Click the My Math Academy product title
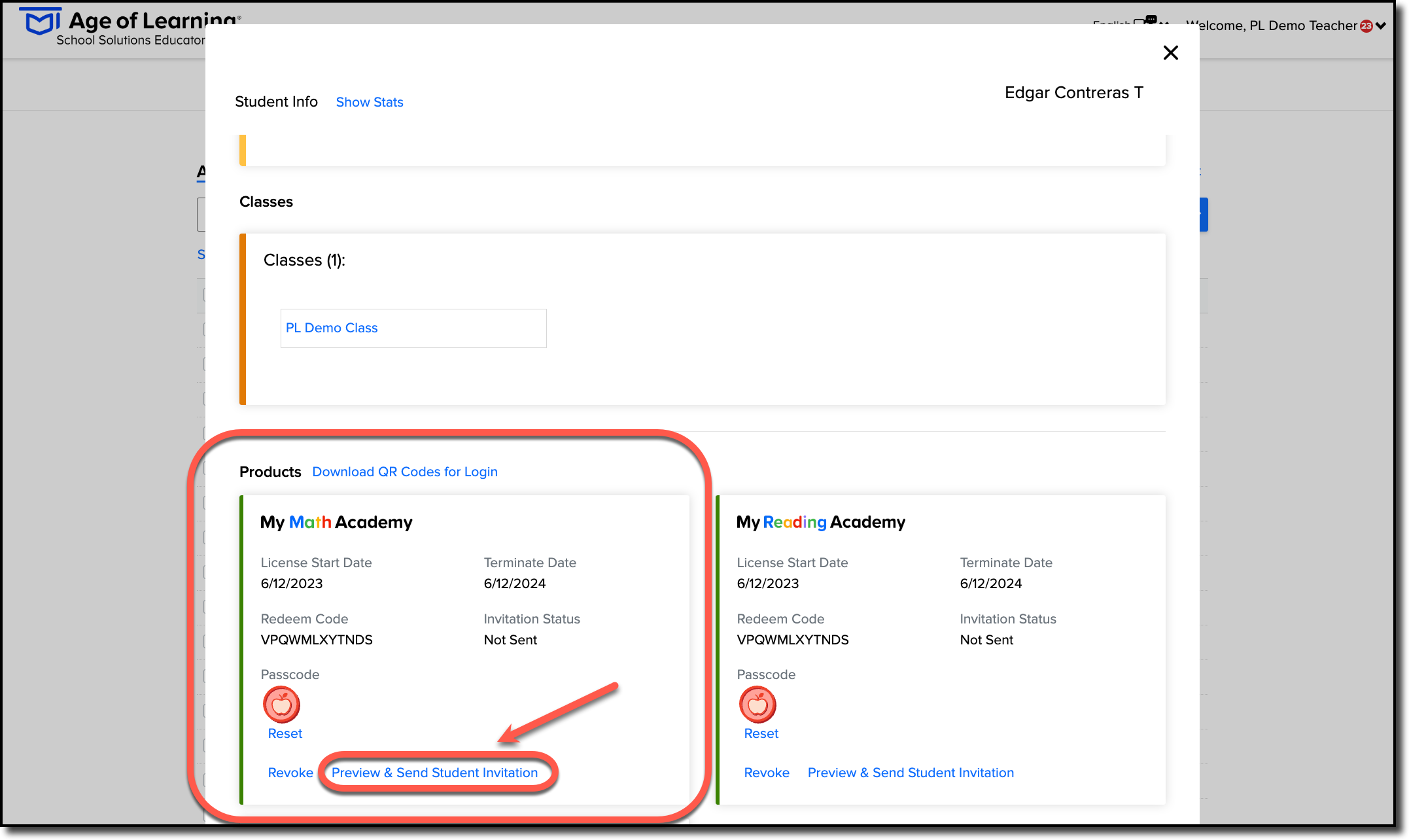The height and width of the screenshot is (840, 1409). (336, 522)
